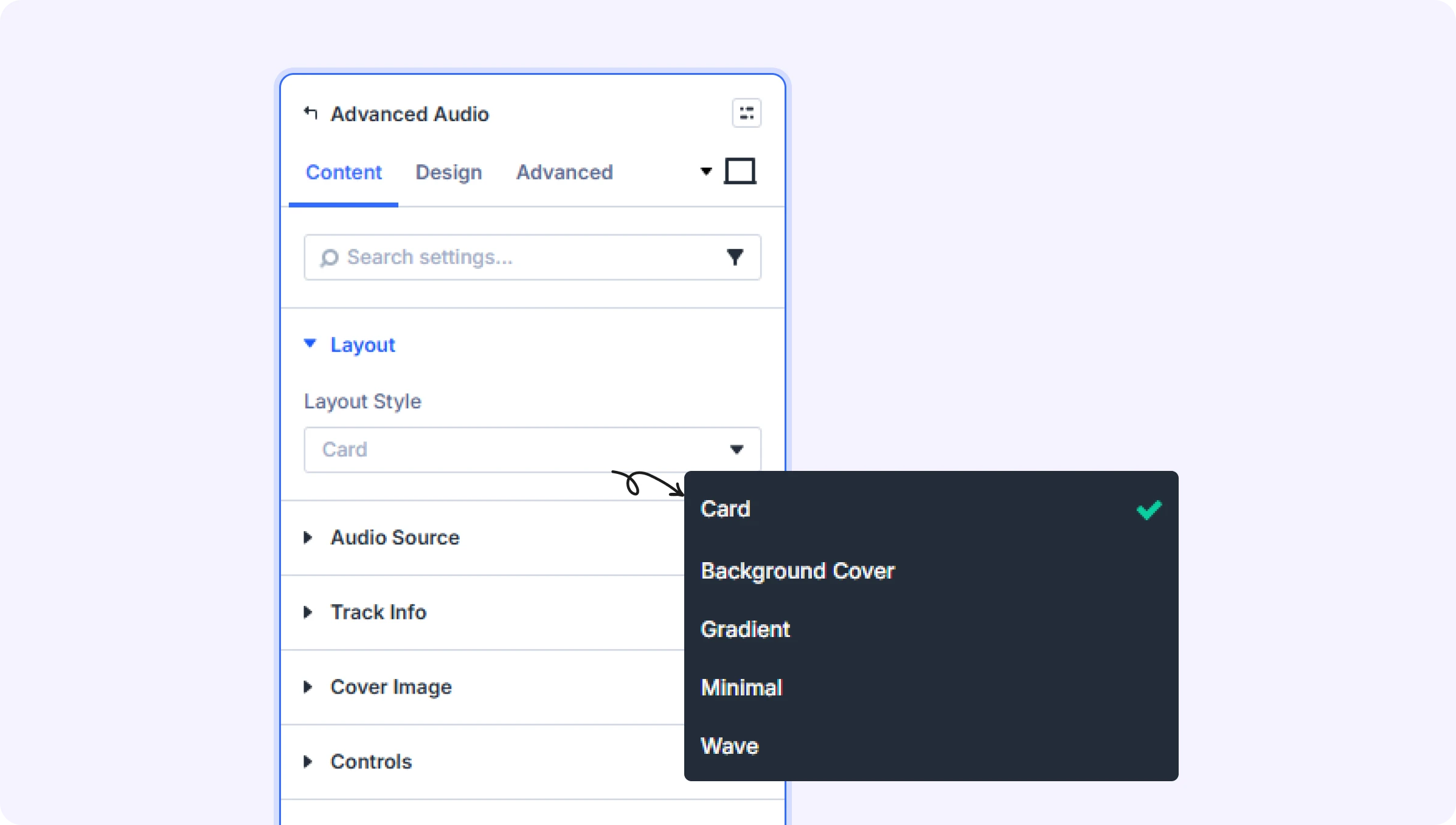The image size is (1456, 825).
Task: Open the small caret beside device icon
Action: [706, 172]
